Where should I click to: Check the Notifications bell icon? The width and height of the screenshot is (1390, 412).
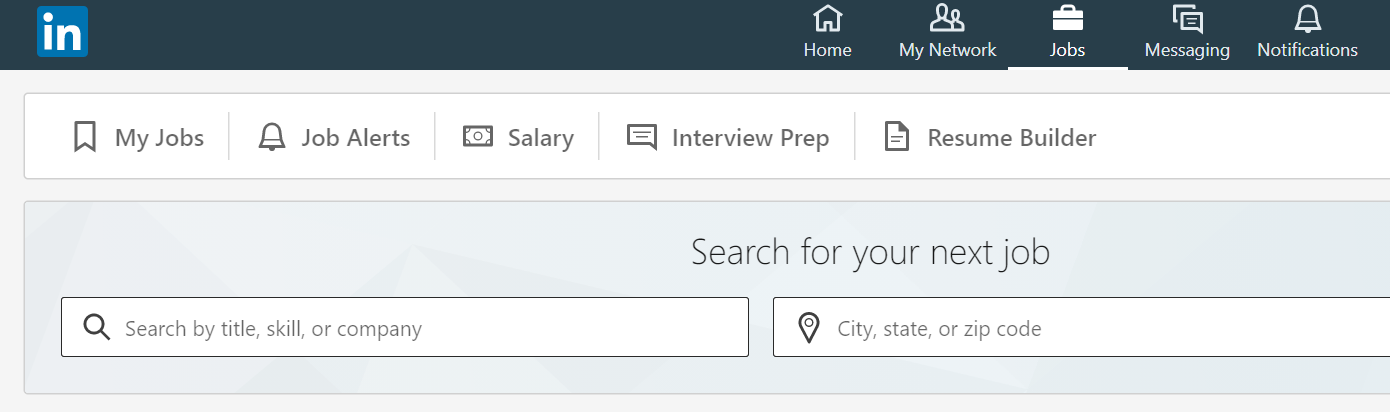click(x=1308, y=19)
